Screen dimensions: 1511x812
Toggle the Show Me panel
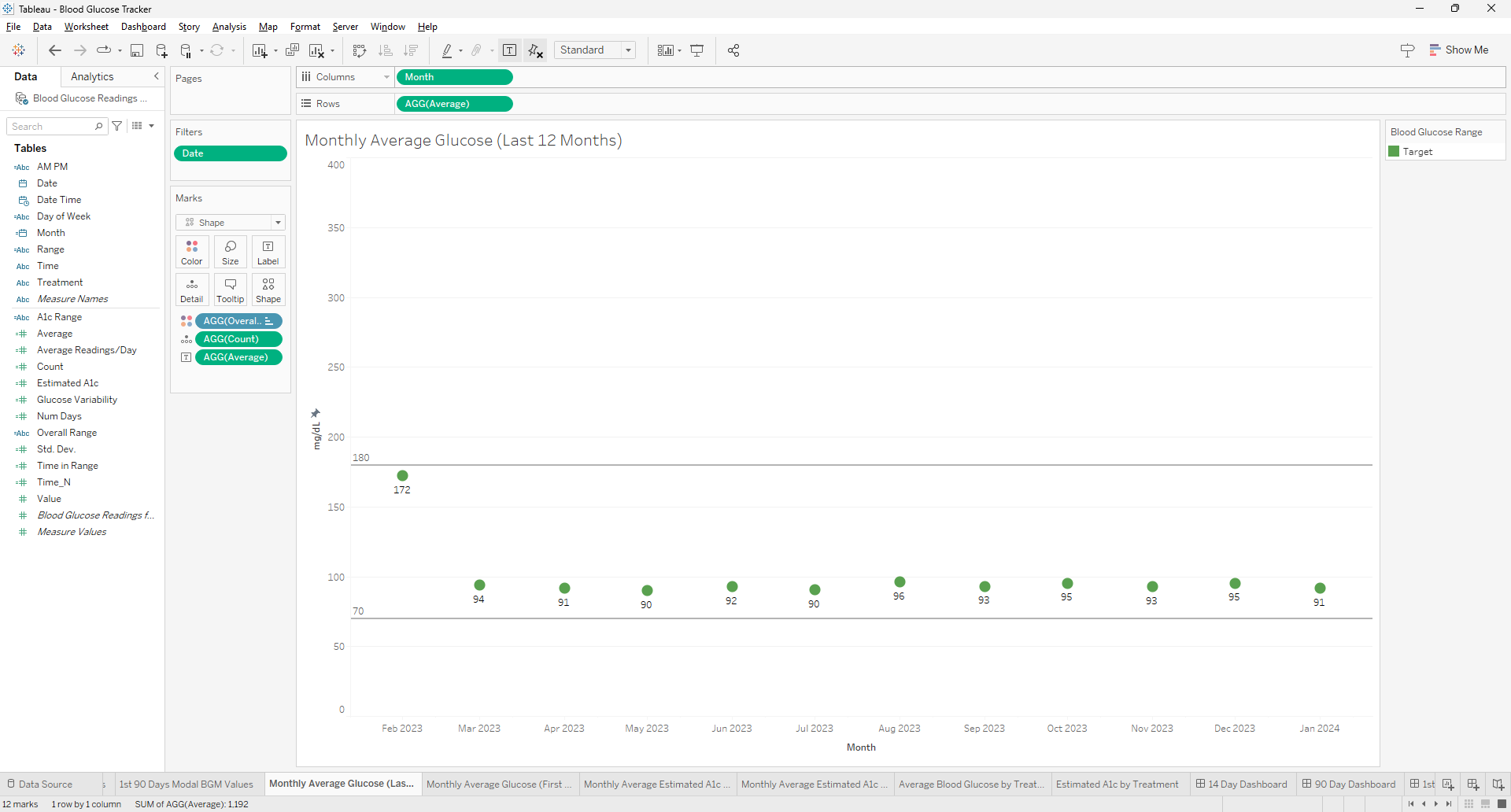pos(1458,50)
